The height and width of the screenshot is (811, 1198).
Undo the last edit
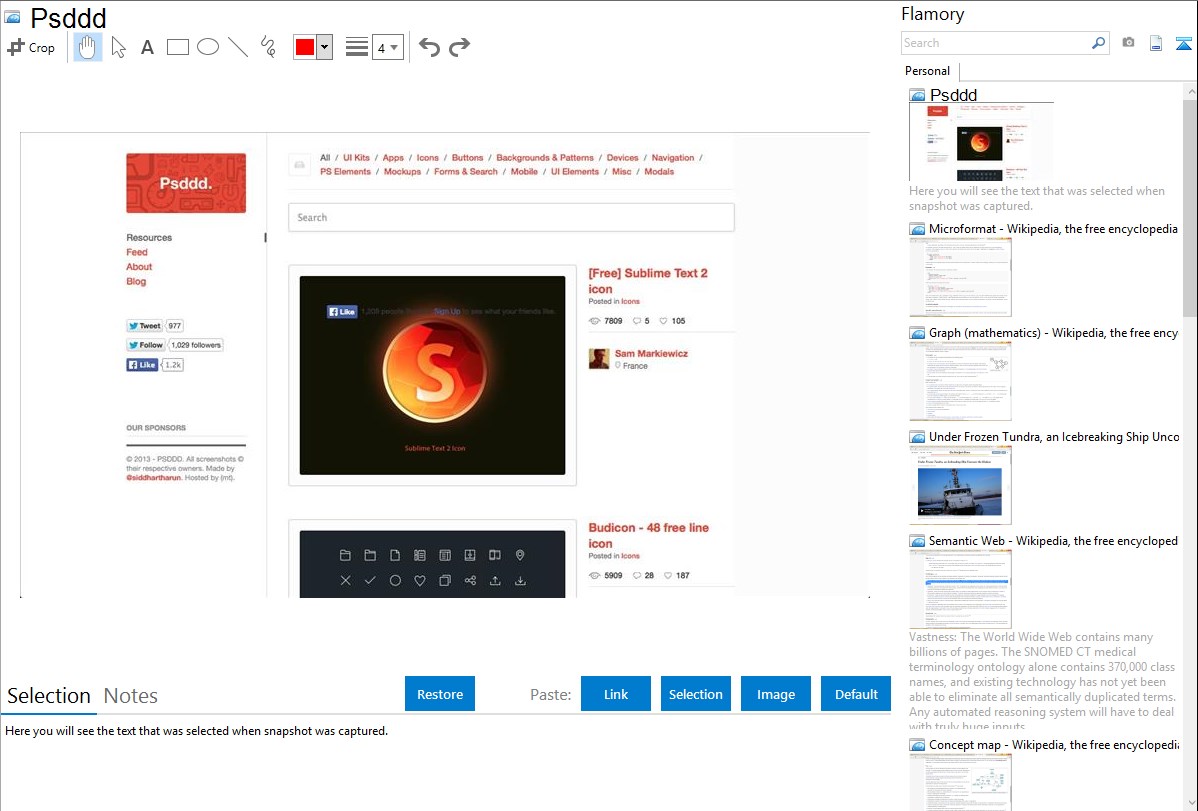point(429,47)
